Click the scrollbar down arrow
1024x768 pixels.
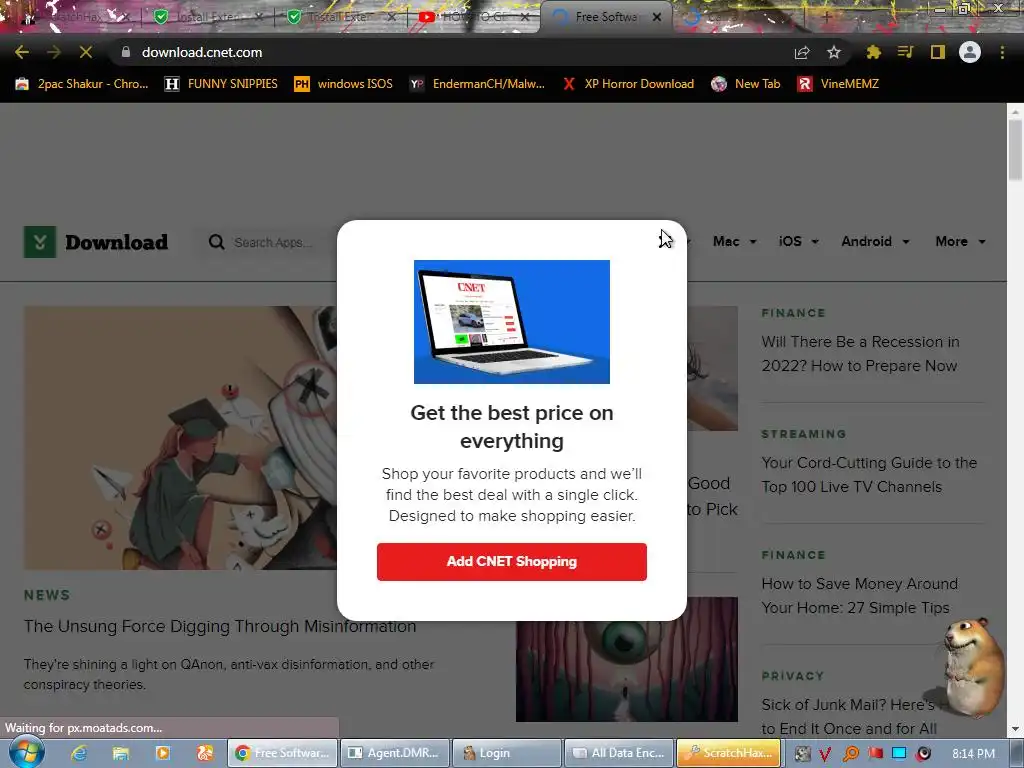pyautogui.click(x=1015, y=729)
